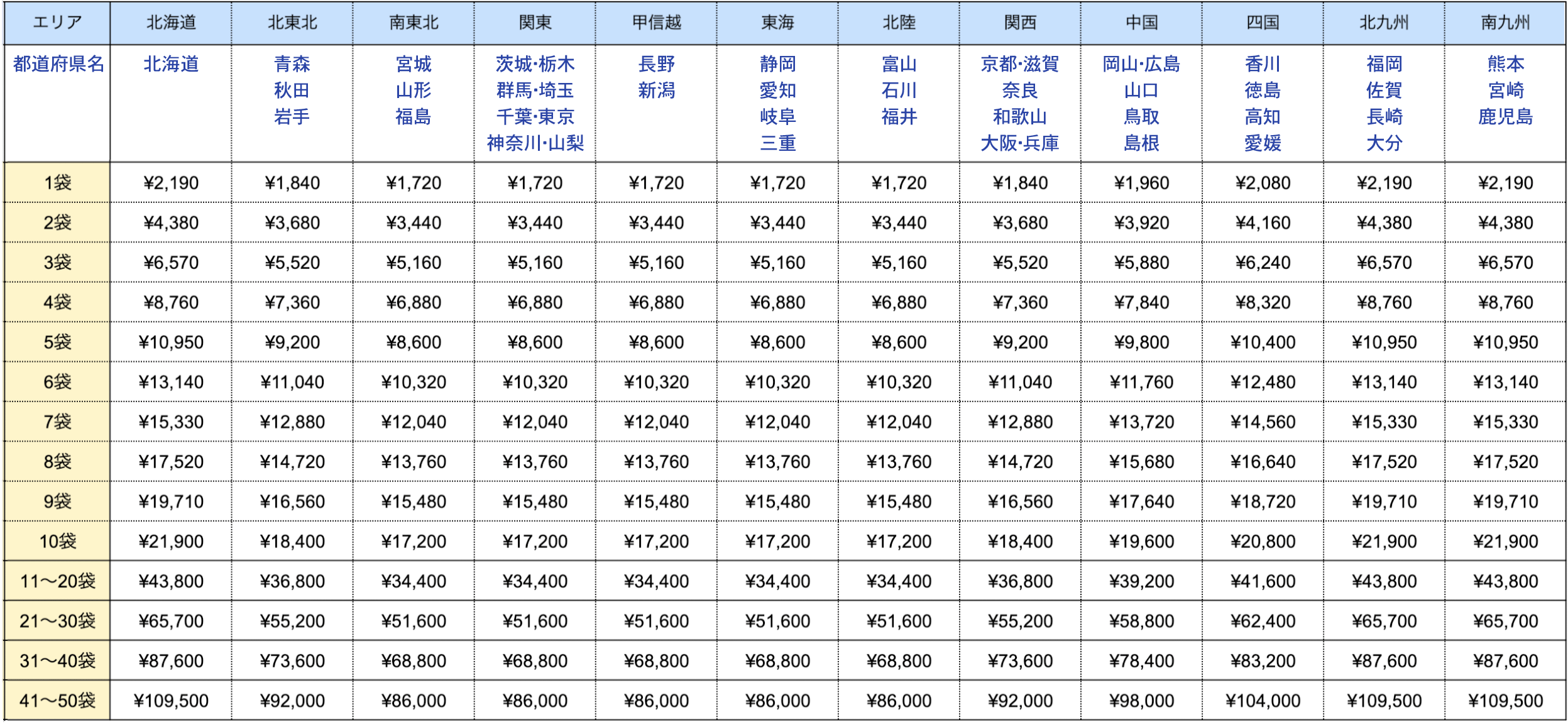Screen dimensions: 1568x724
Task: Click 富山 prefecture name
Action: coord(899,64)
